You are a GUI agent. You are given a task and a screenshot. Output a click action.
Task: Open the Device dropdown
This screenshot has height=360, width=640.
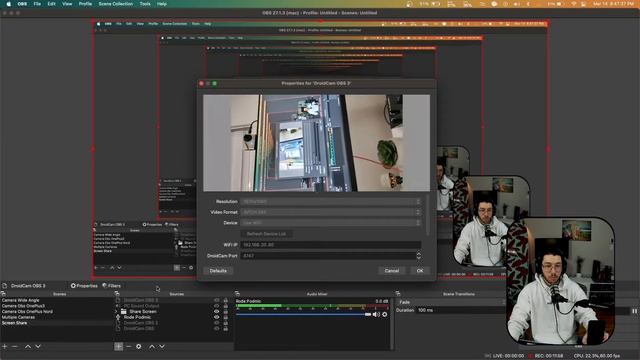click(331, 223)
